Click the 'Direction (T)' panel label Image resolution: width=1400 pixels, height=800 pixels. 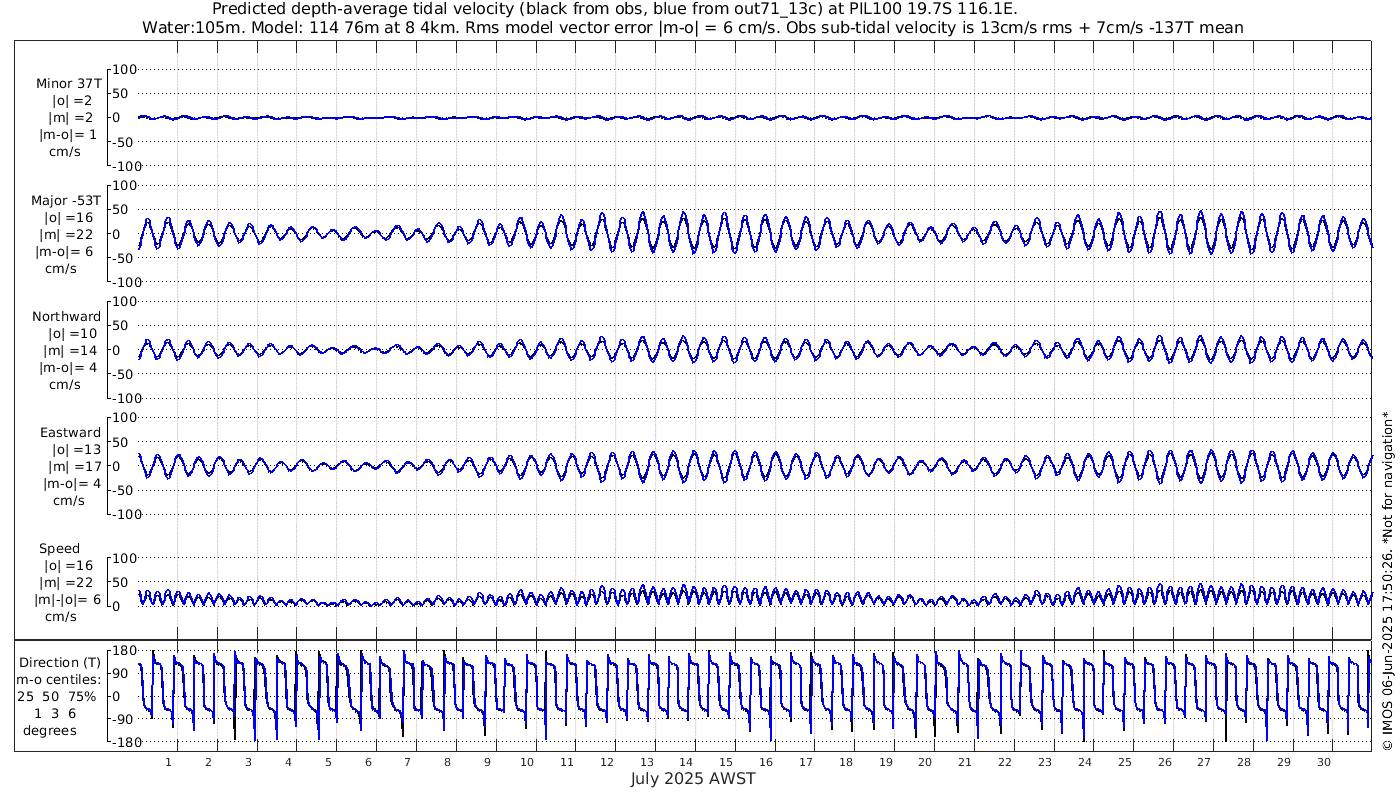point(60,663)
